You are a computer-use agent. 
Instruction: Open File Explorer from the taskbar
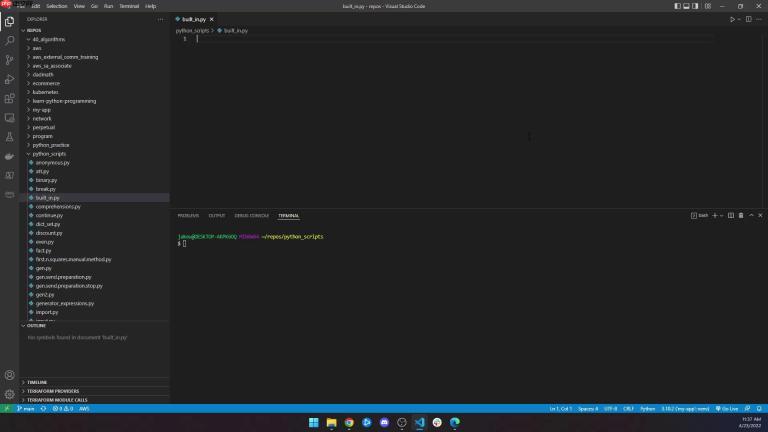click(x=332, y=422)
